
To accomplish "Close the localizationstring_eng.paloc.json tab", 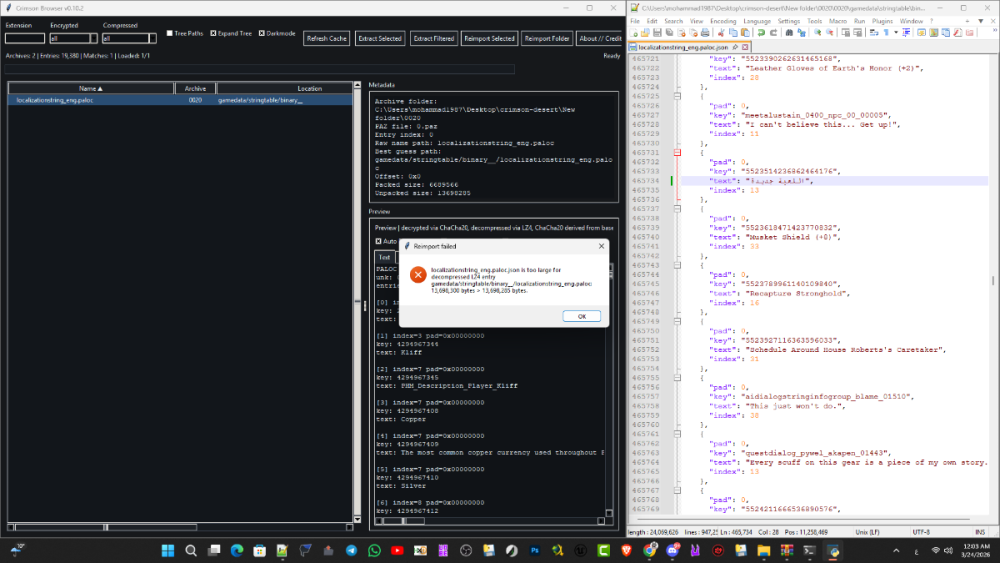I will (744, 47).
